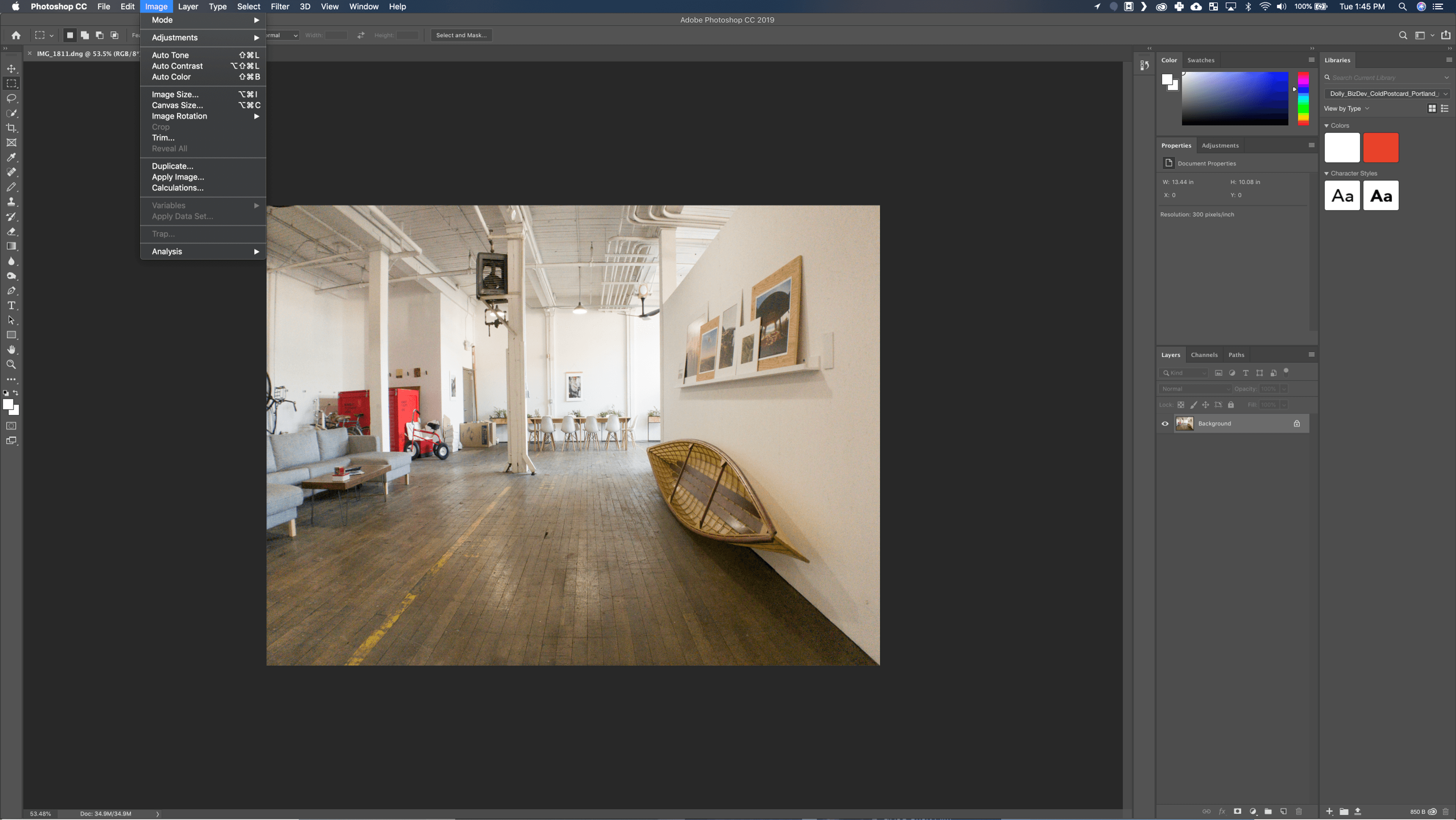Image resolution: width=1456 pixels, height=820 pixels.
Task: Create a new group folder in Layers
Action: pos(1268,811)
